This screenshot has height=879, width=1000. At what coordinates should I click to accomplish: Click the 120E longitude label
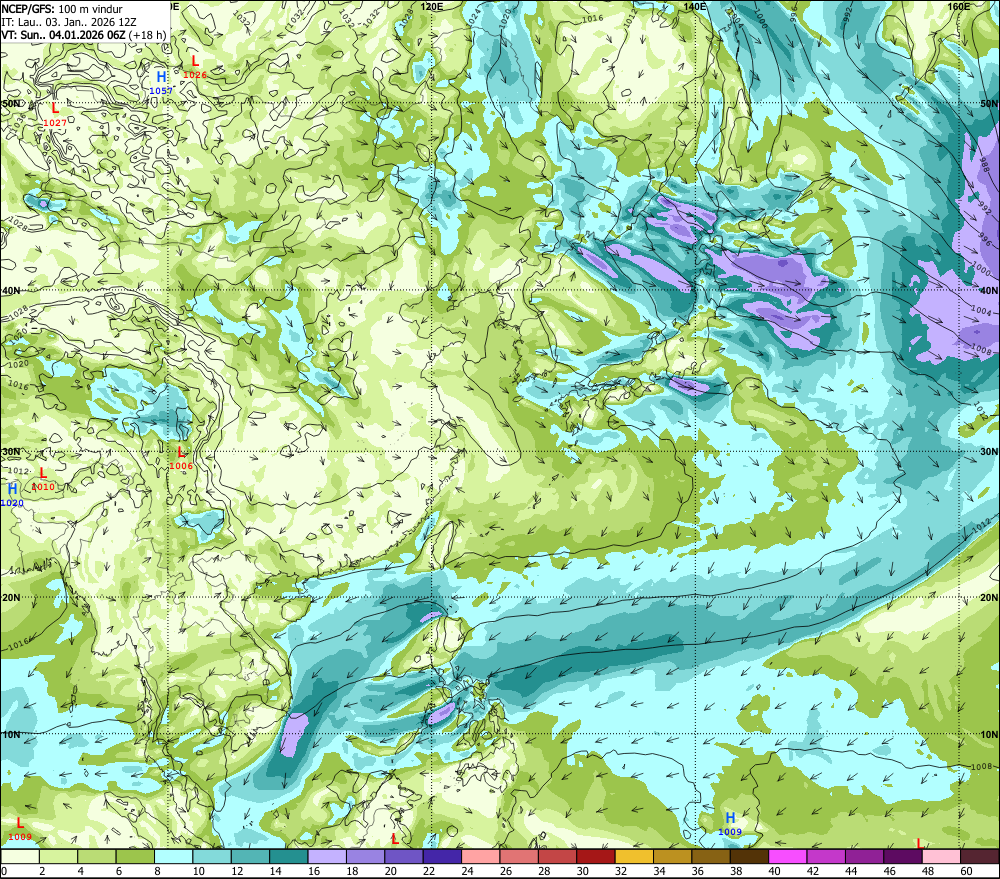[x=432, y=6]
